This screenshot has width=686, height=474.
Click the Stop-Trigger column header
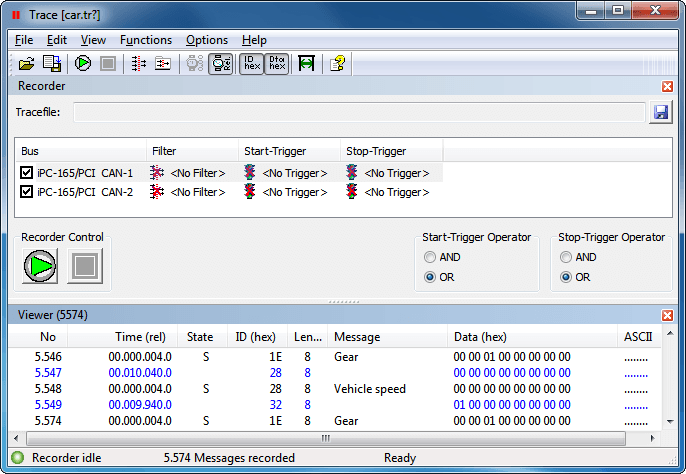[x=392, y=151]
